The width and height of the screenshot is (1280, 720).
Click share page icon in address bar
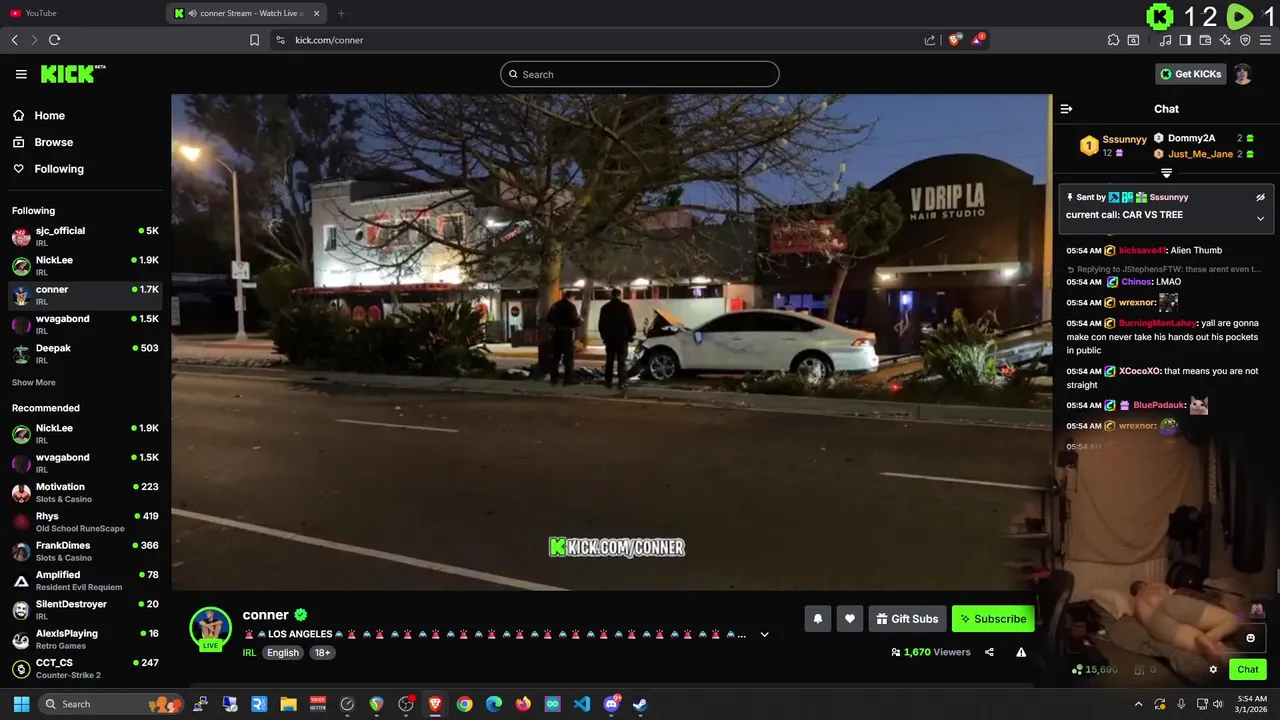point(930,40)
